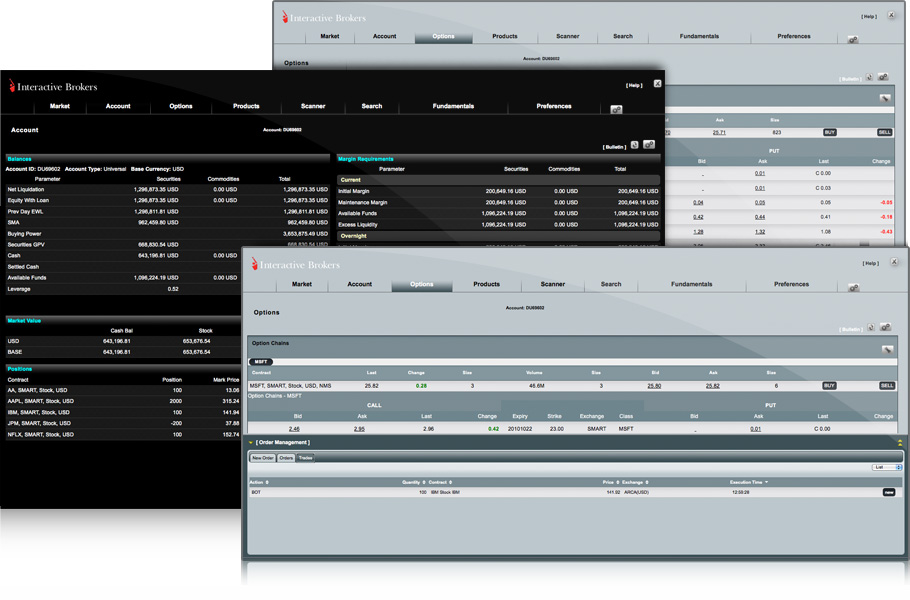This screenshot has width=910, height=600.
Task: Open Scanner tab in black Account window
Action: (313, 106)
